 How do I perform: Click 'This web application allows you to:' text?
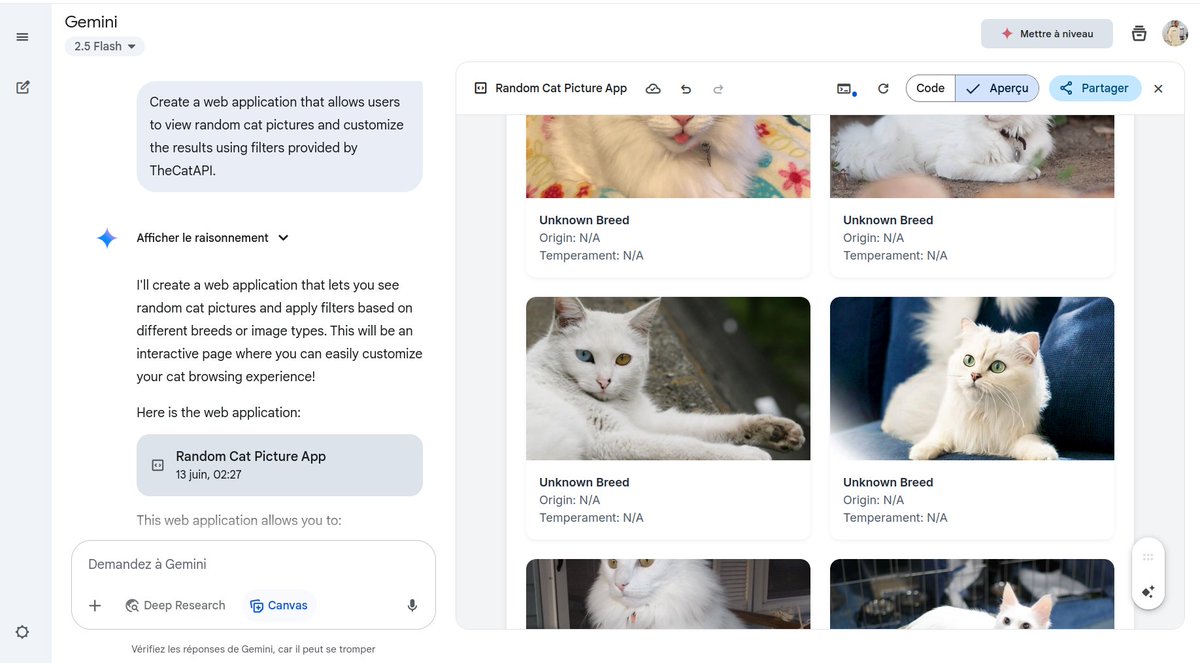[239, 520]
